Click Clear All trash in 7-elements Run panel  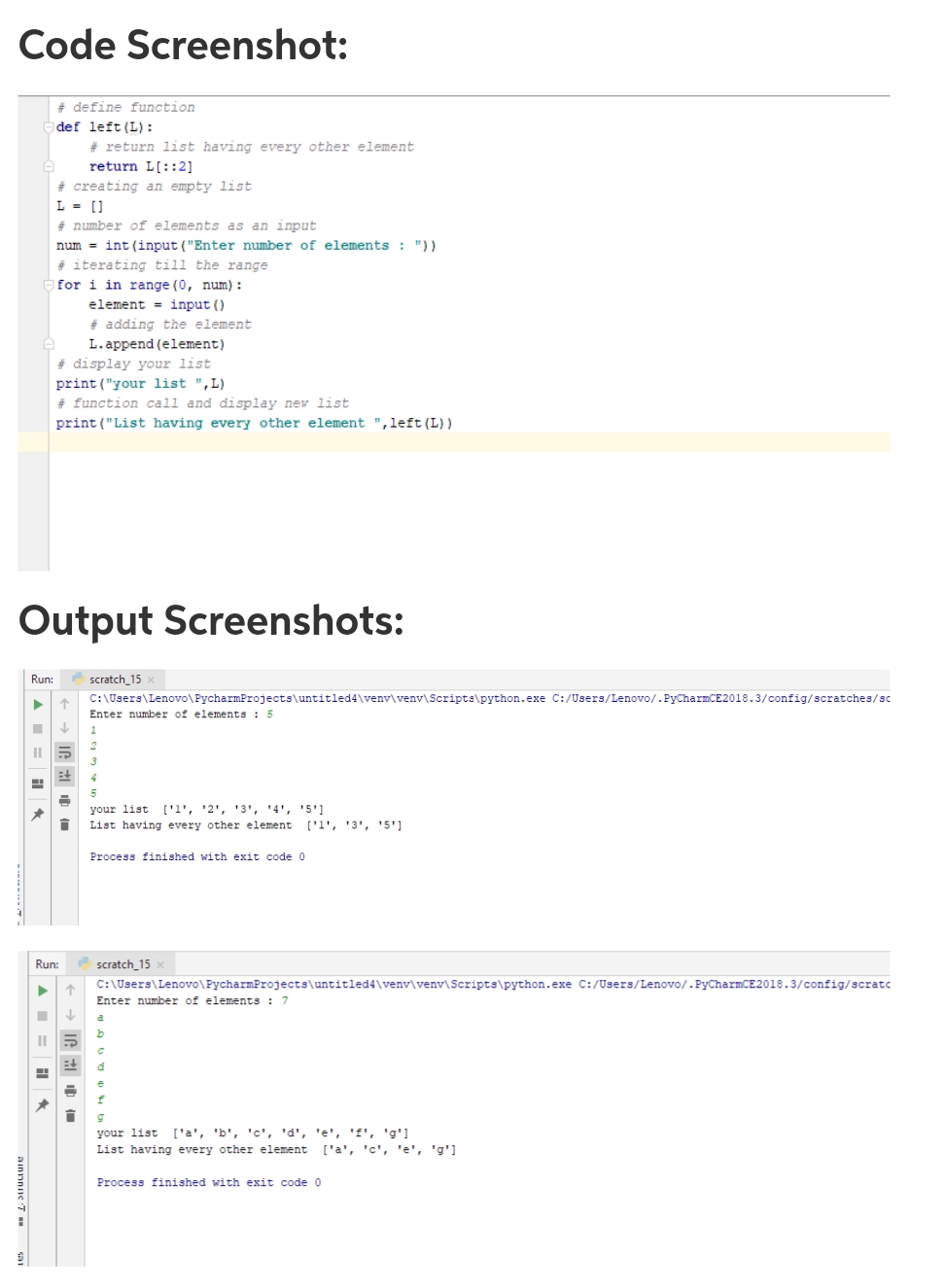(70, 1116)
